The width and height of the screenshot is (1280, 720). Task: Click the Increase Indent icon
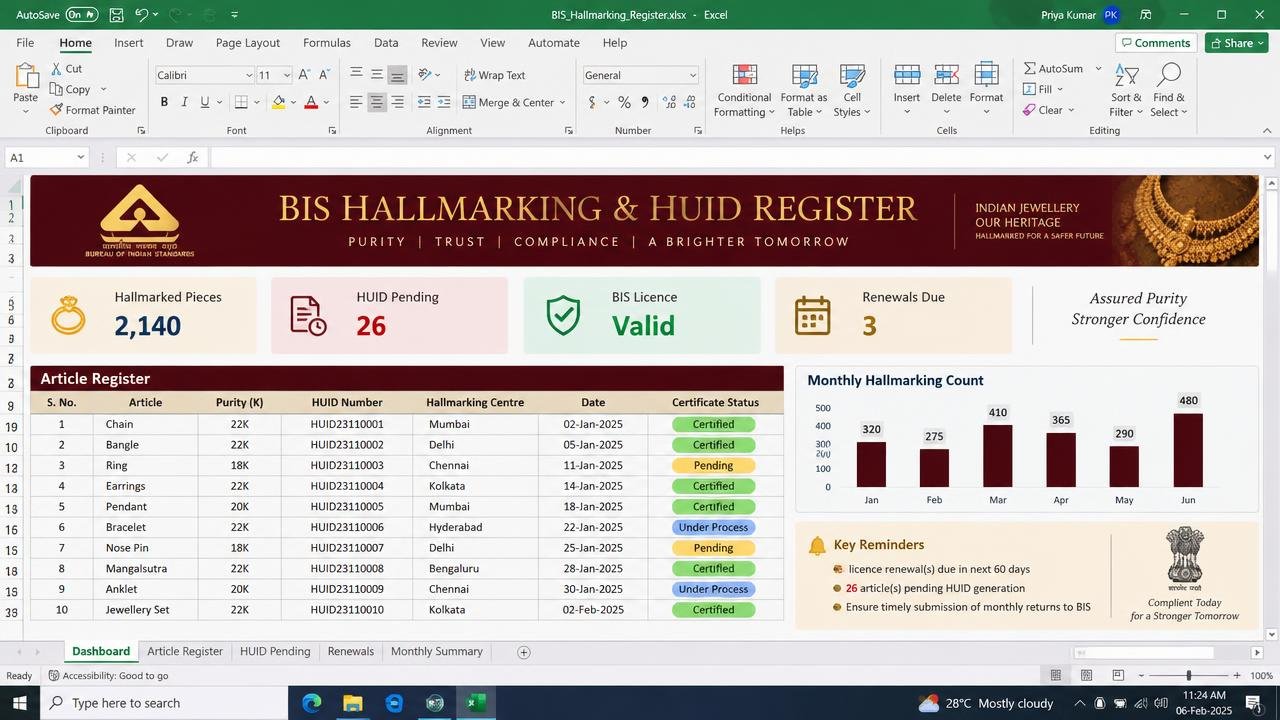[446, 102]
